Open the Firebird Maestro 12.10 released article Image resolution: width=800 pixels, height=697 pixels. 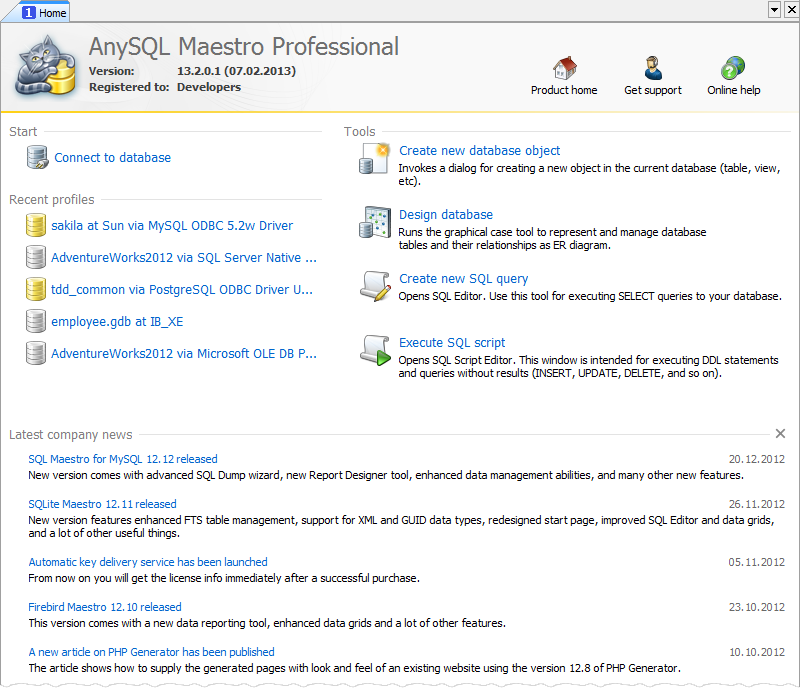click(104, 607)
